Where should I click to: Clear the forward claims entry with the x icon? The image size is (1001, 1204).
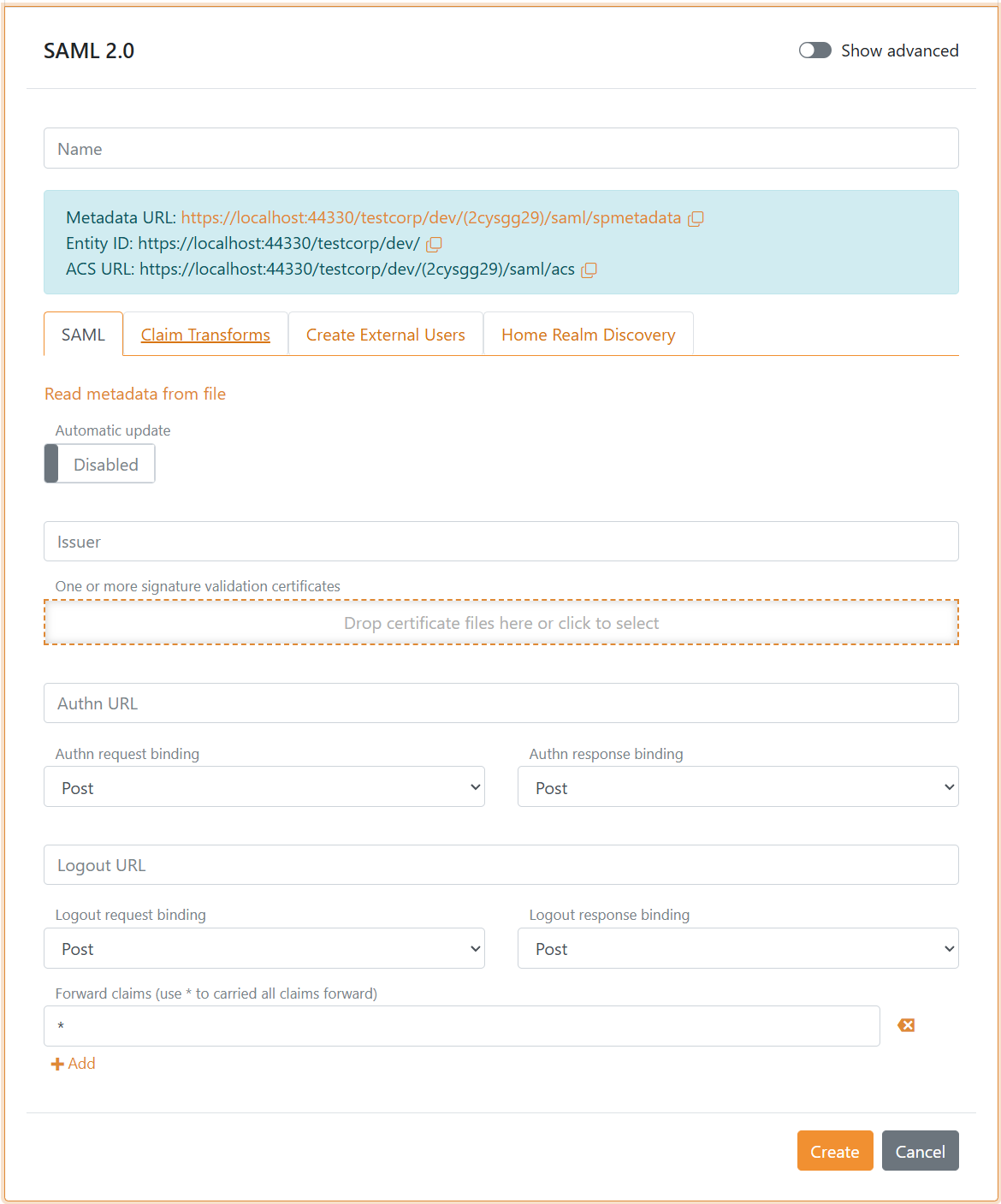pos(905,1024)
